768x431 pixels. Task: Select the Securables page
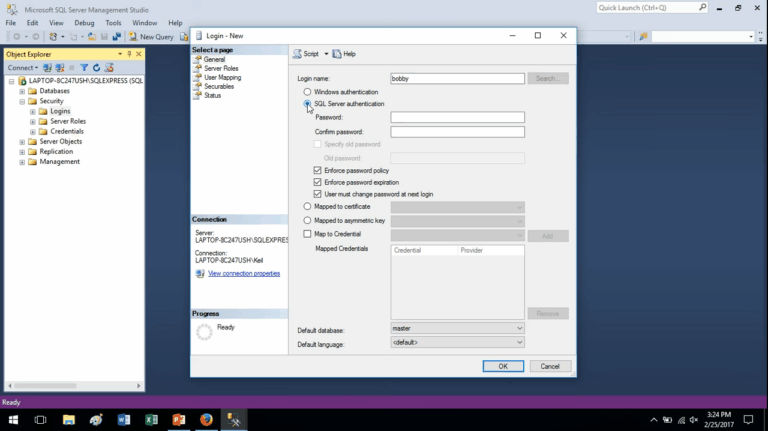tap(219, 86)
